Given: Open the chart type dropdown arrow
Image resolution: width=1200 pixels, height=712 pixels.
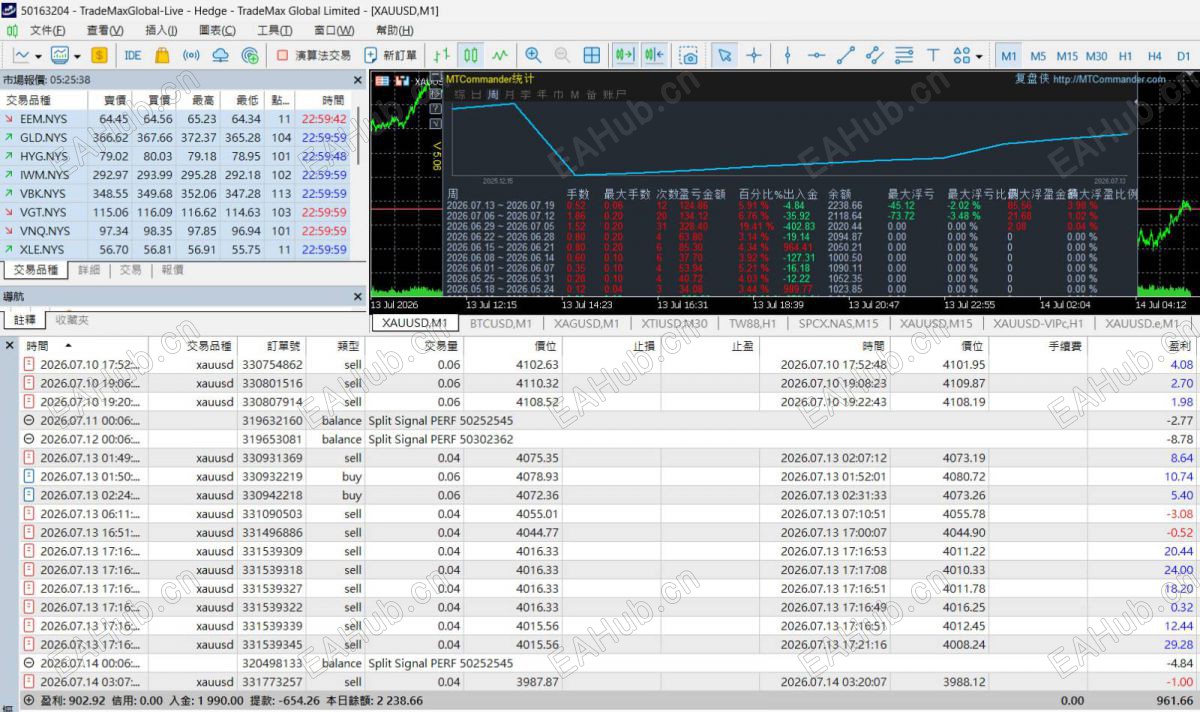Looking at the screenshot, I should point(38,57).
